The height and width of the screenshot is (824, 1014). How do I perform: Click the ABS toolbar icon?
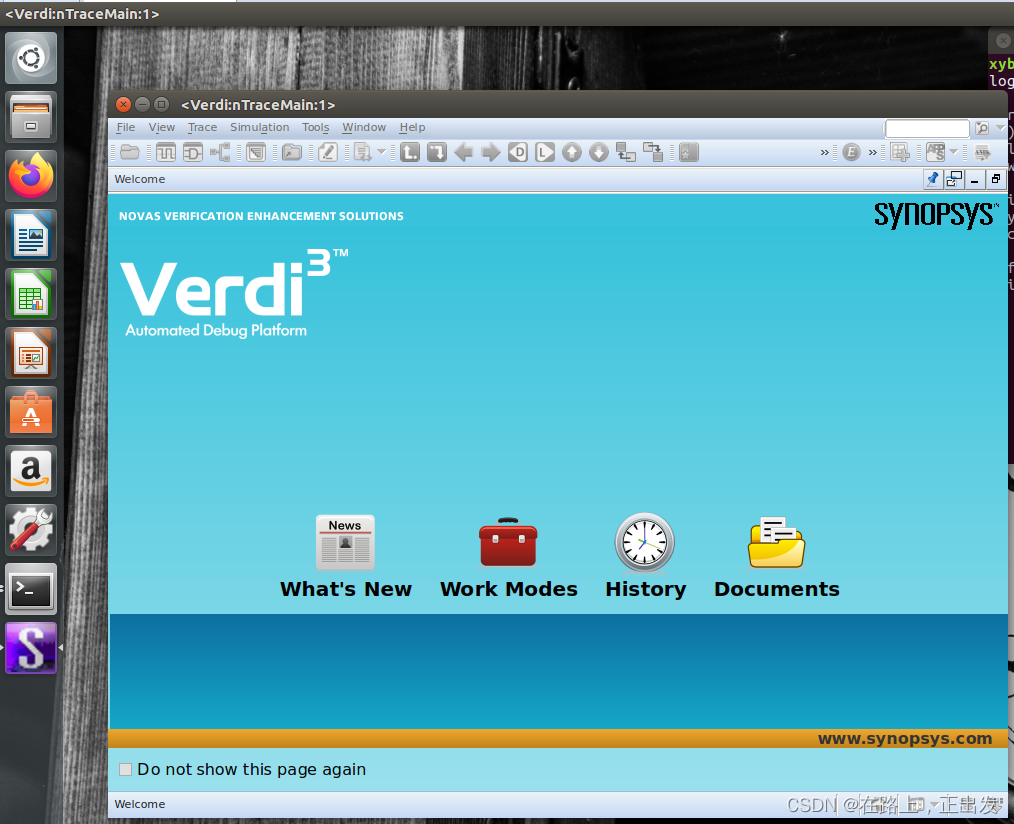(x=936, y=153)
